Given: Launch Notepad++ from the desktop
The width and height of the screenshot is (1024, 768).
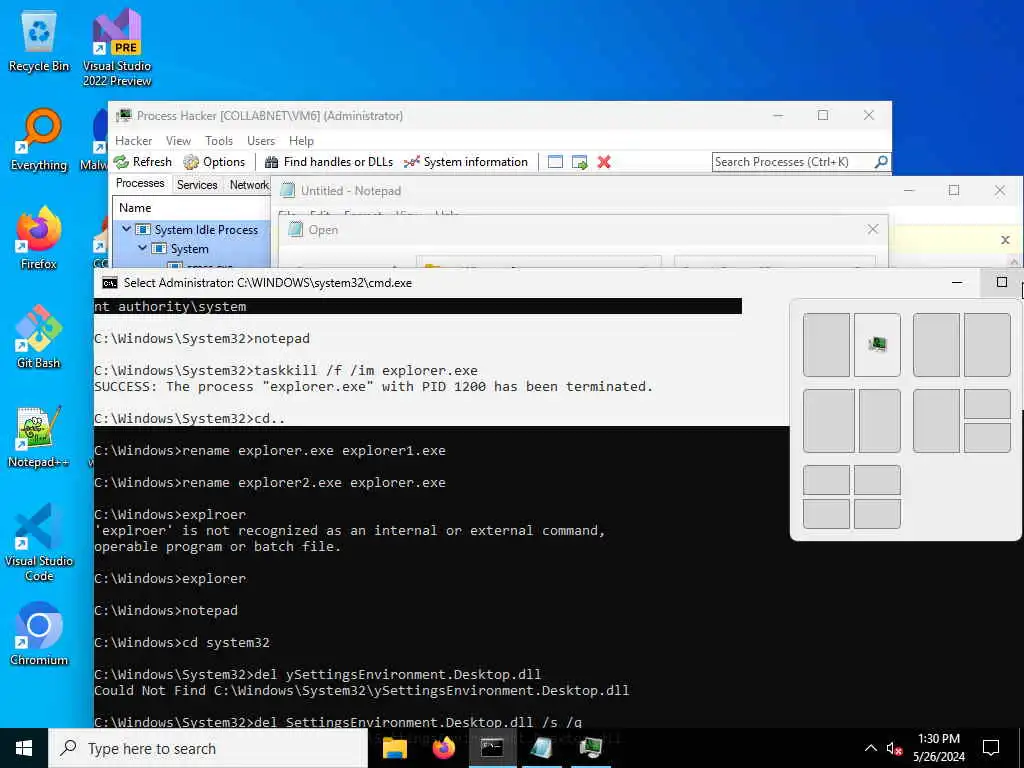Looking at the screenshot, I should tap(39, 436).
